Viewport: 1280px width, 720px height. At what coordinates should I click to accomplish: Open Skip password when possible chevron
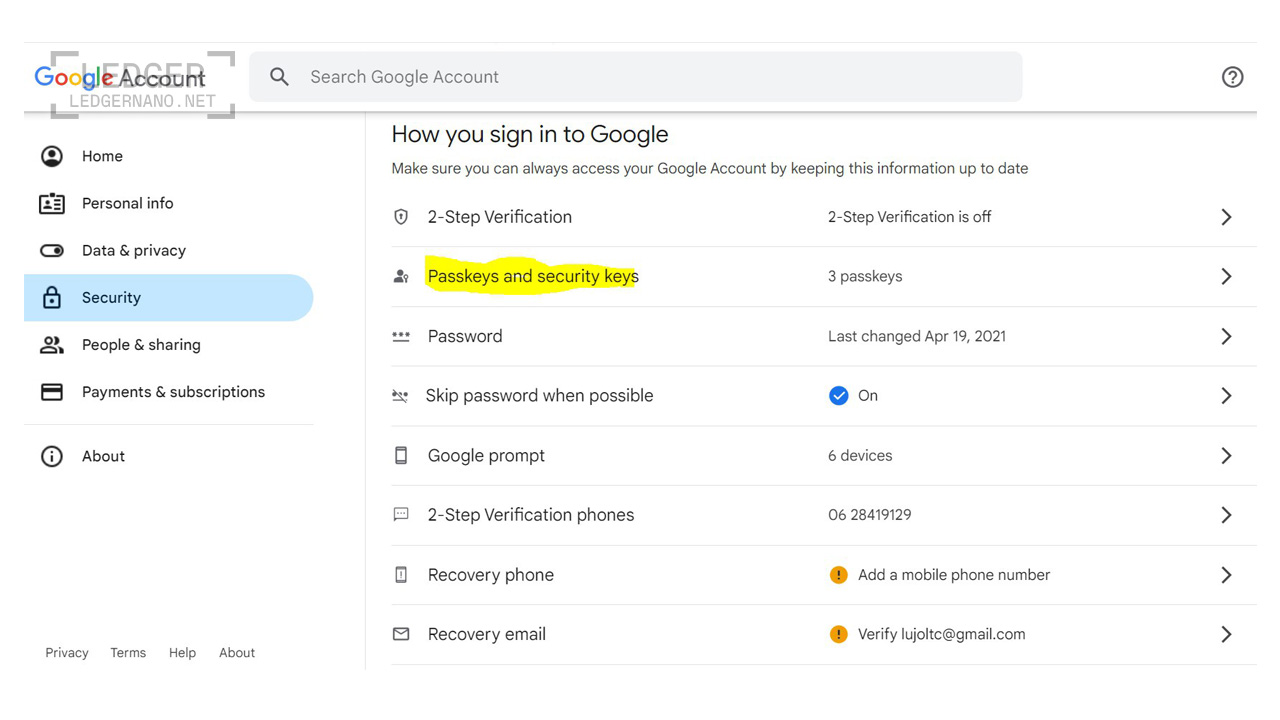click(x=1226, y=396)
